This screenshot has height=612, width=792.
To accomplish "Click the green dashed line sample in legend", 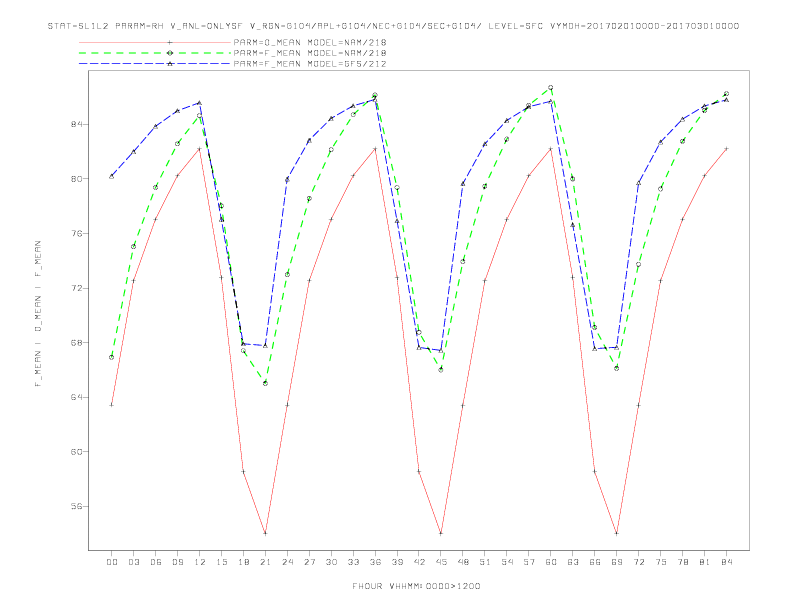I will tap(155, 53).
